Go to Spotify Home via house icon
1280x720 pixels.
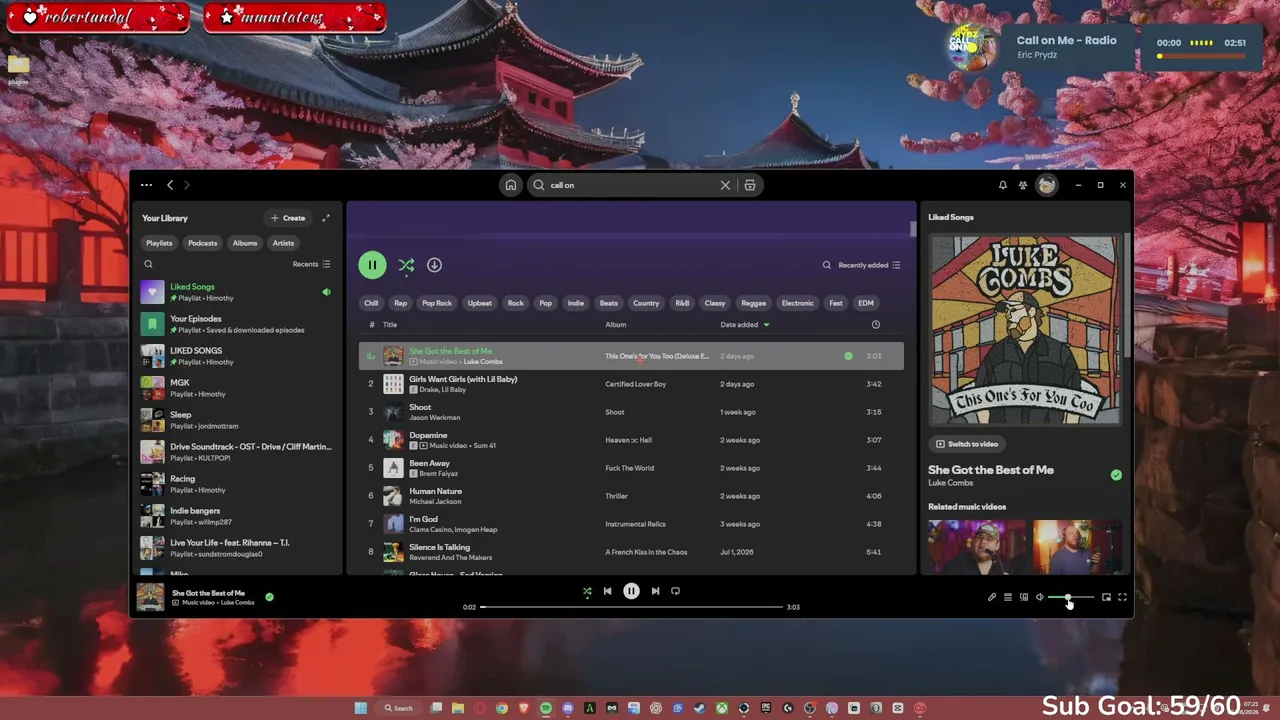510,185
